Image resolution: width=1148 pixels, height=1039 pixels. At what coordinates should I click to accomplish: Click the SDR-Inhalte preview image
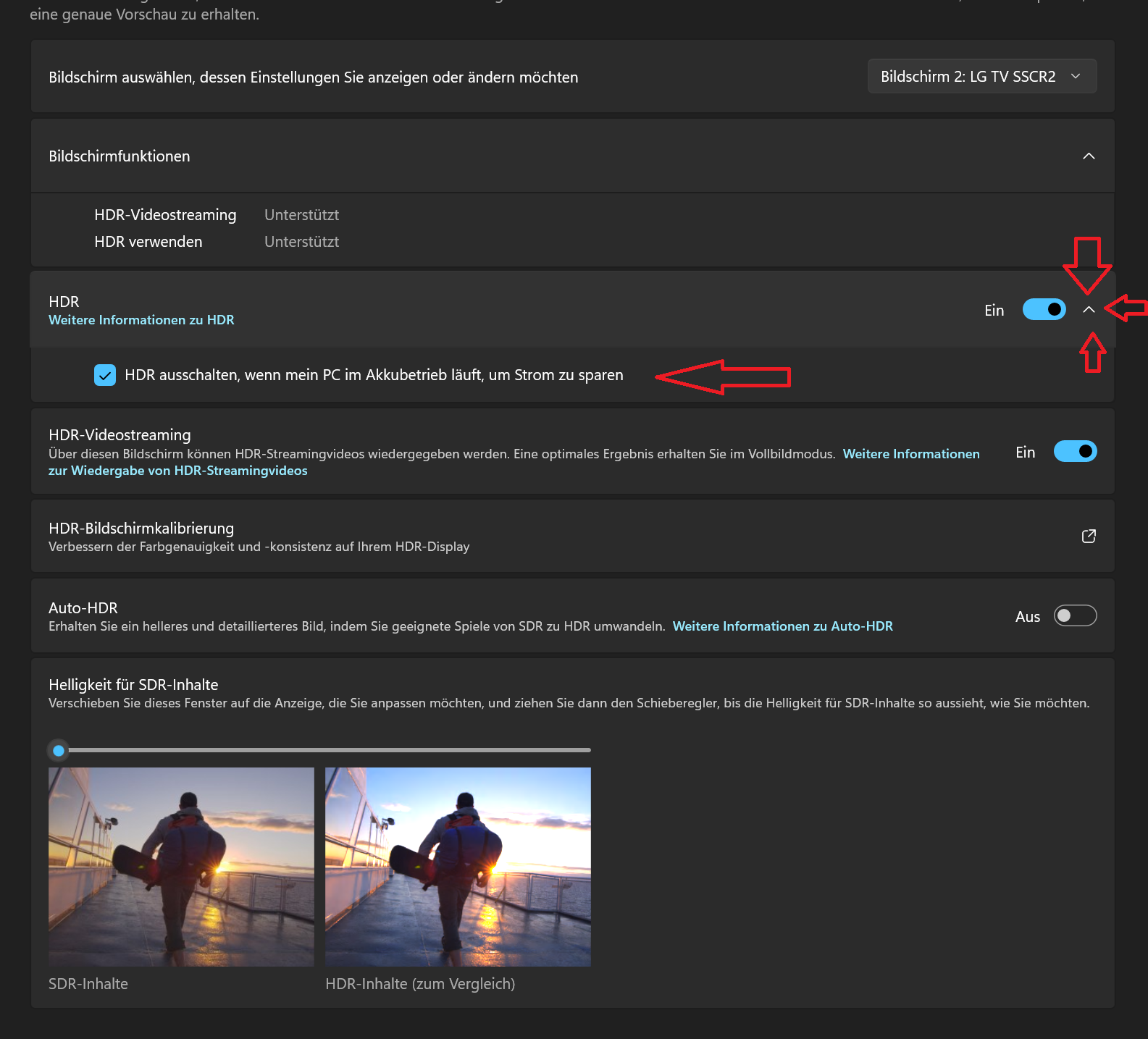point(181,867)
